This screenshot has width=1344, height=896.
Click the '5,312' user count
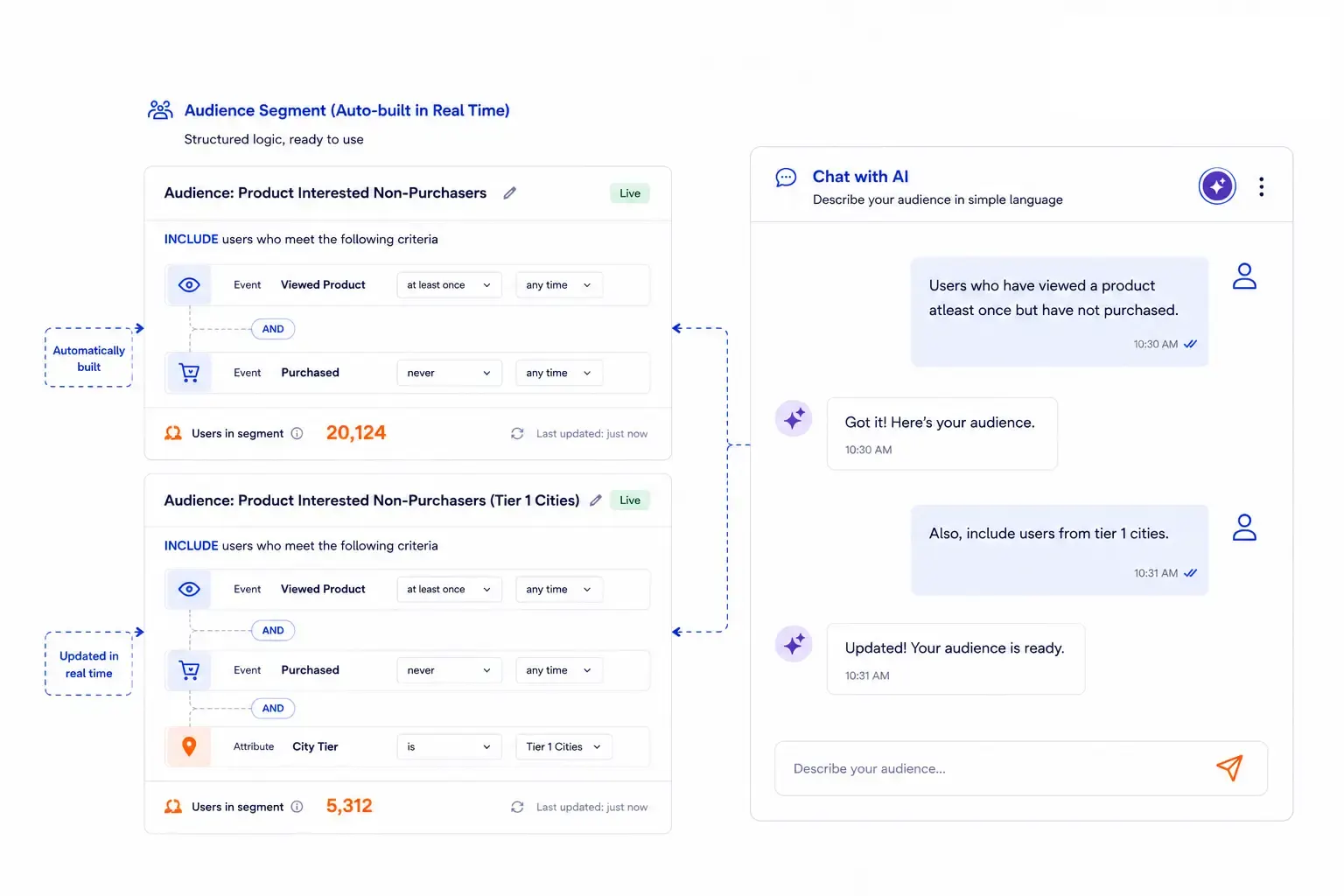[349, 806]
